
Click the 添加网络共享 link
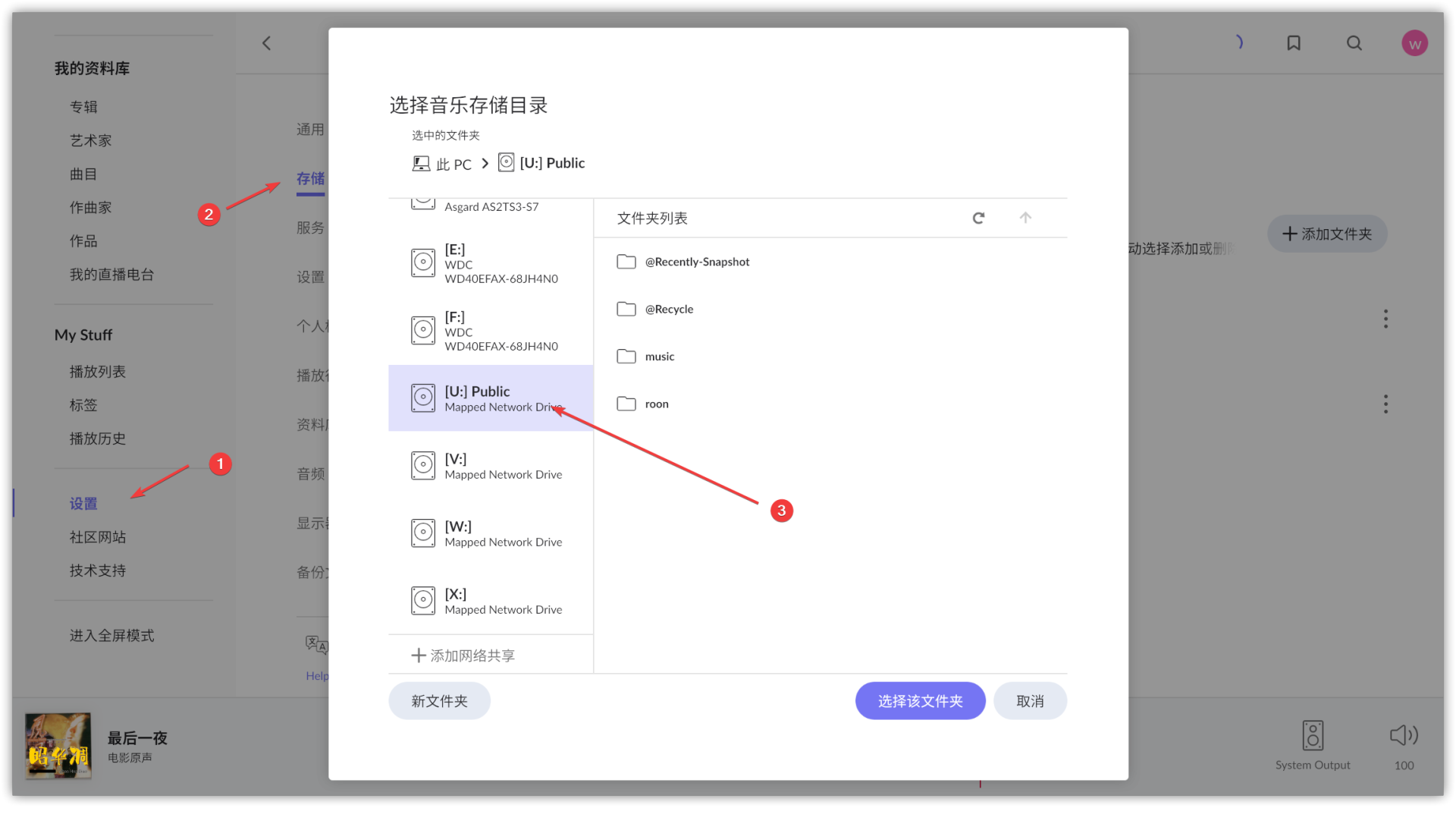(463, 656)
